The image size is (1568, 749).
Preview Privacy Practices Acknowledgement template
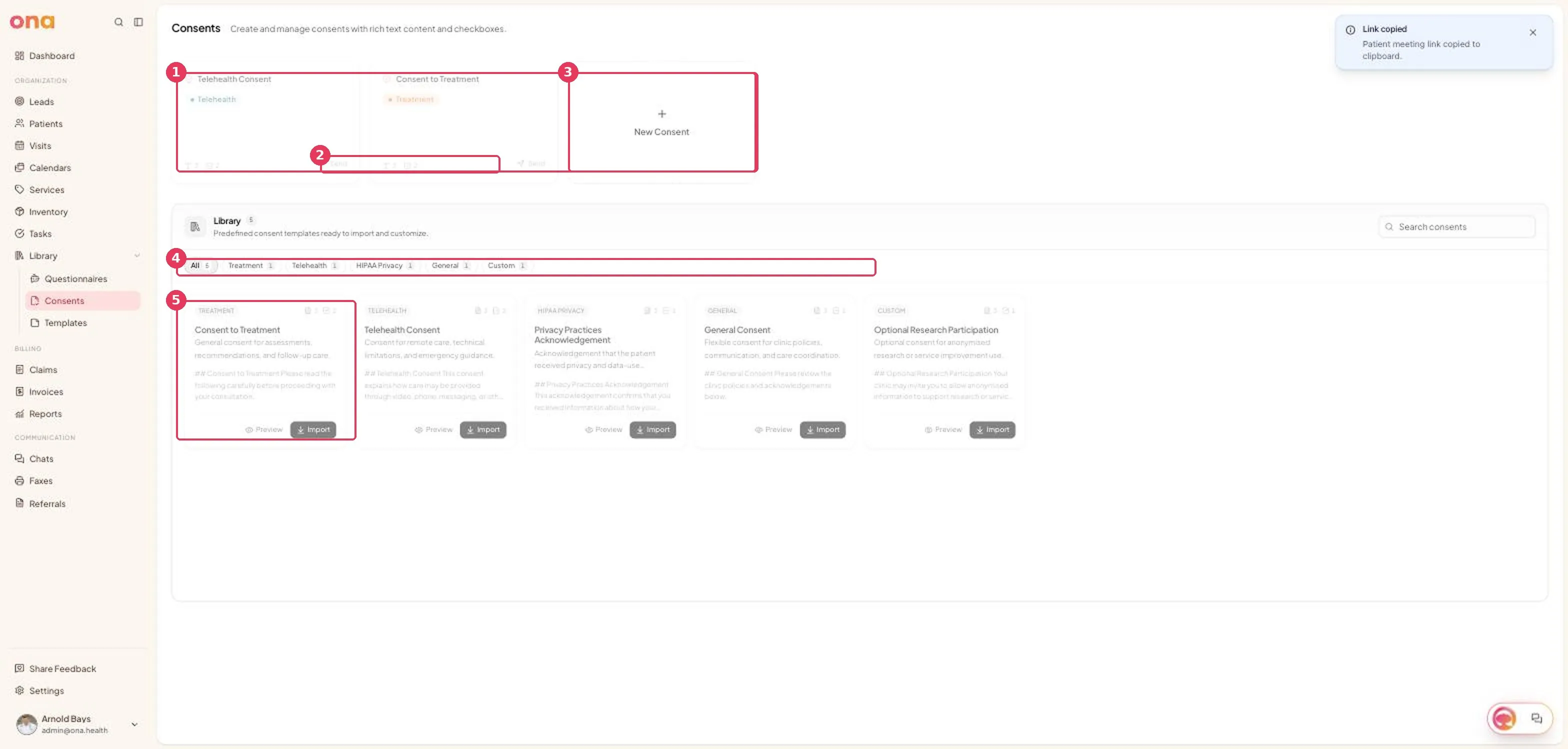click(x=604, y=429)
